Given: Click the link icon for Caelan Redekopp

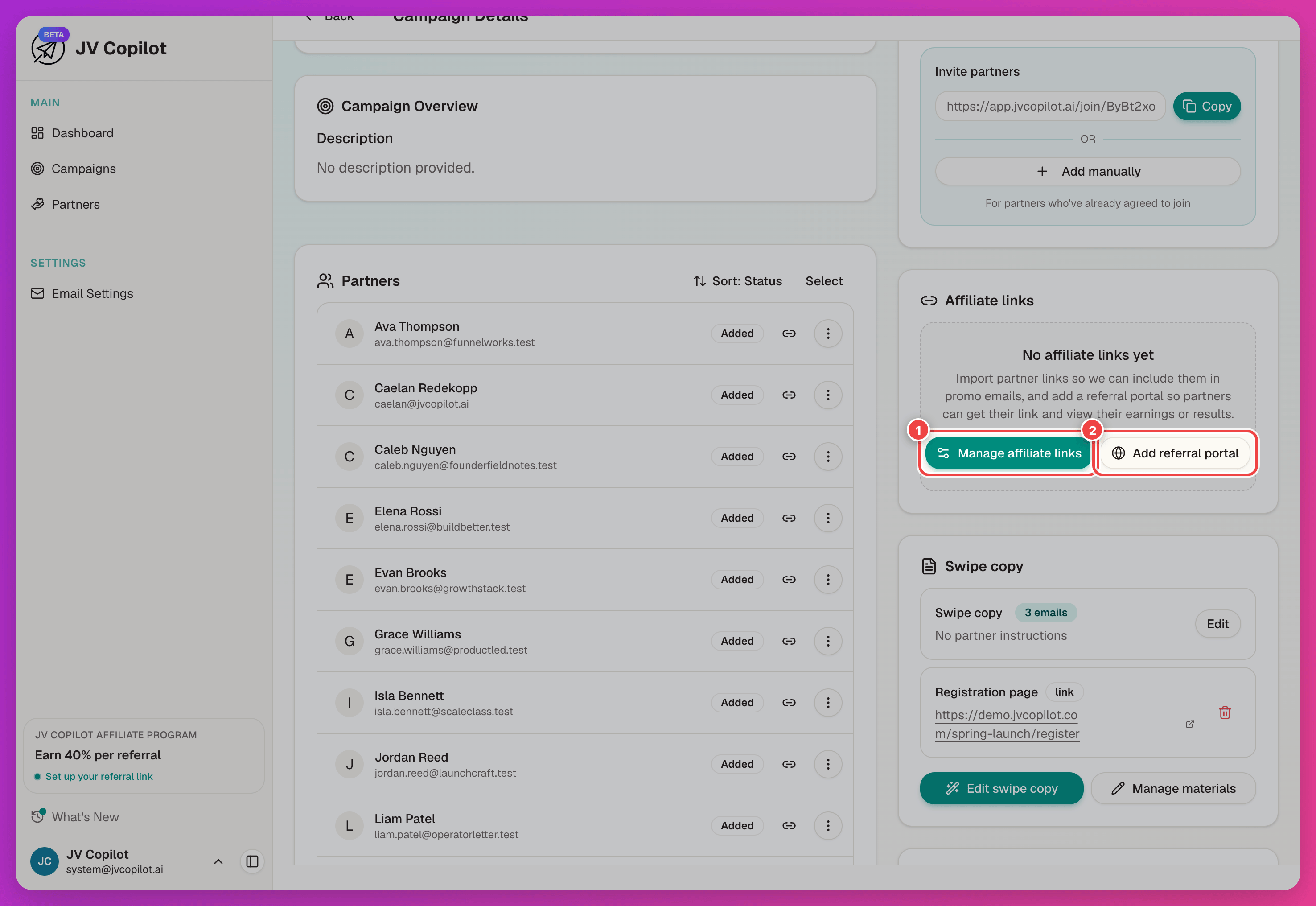Looking at the screenshot, I should (x=789, y=395).
